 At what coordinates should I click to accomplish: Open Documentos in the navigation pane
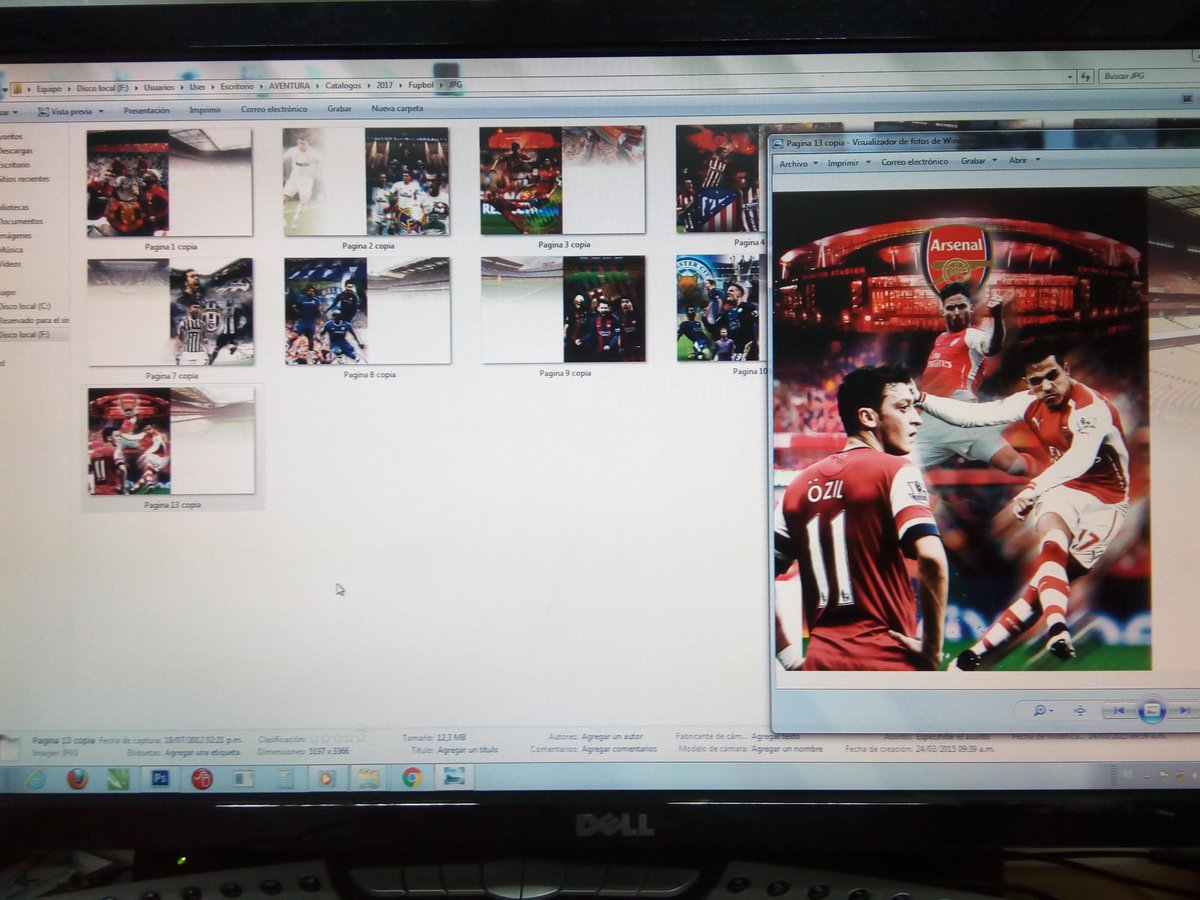click(x=21, y=221)
